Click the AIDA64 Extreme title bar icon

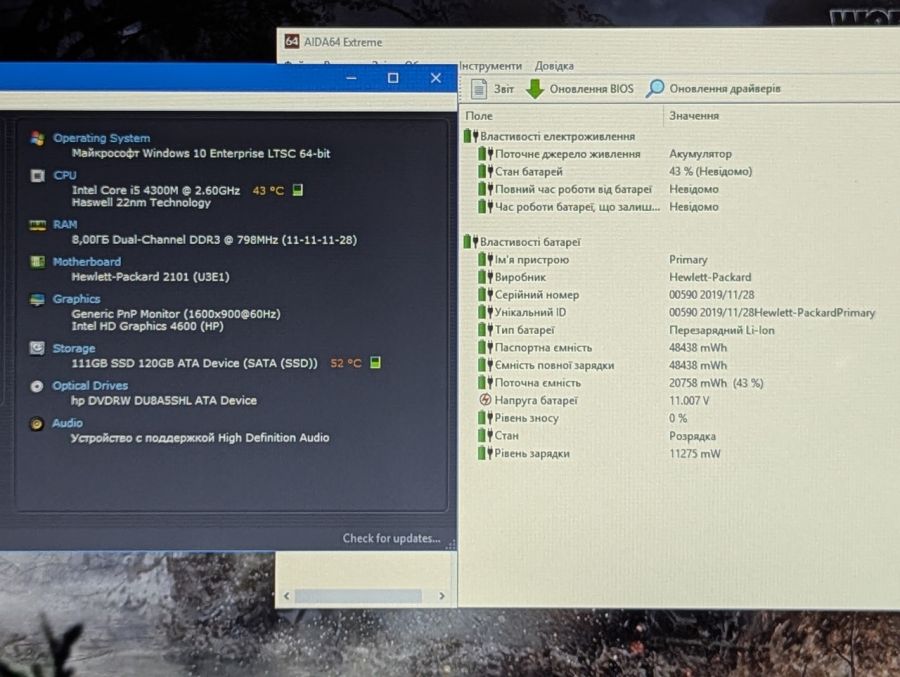[x=292, y=41]
